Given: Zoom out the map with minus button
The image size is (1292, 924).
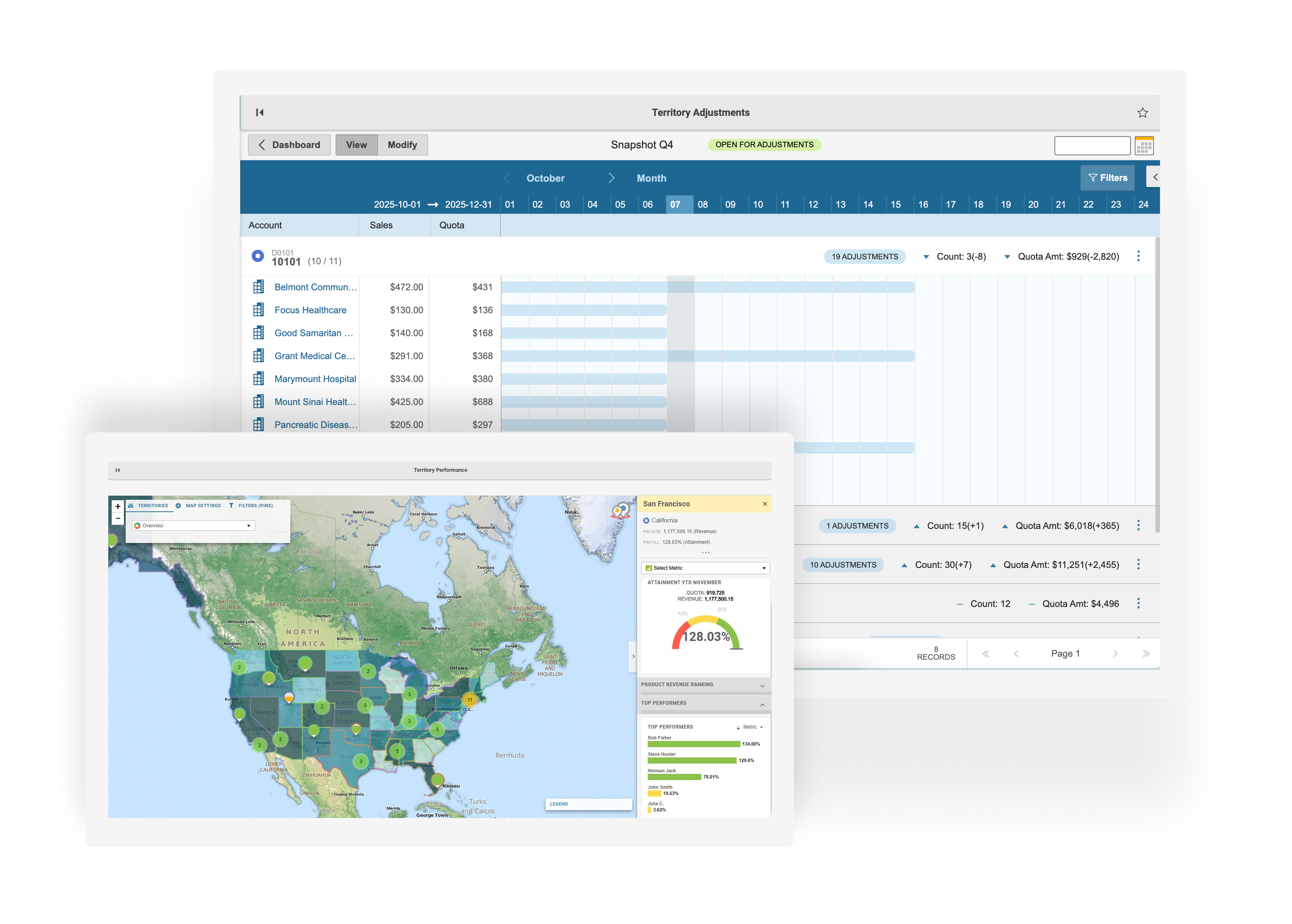Looking at the screenshot, I should coord(118,518).
